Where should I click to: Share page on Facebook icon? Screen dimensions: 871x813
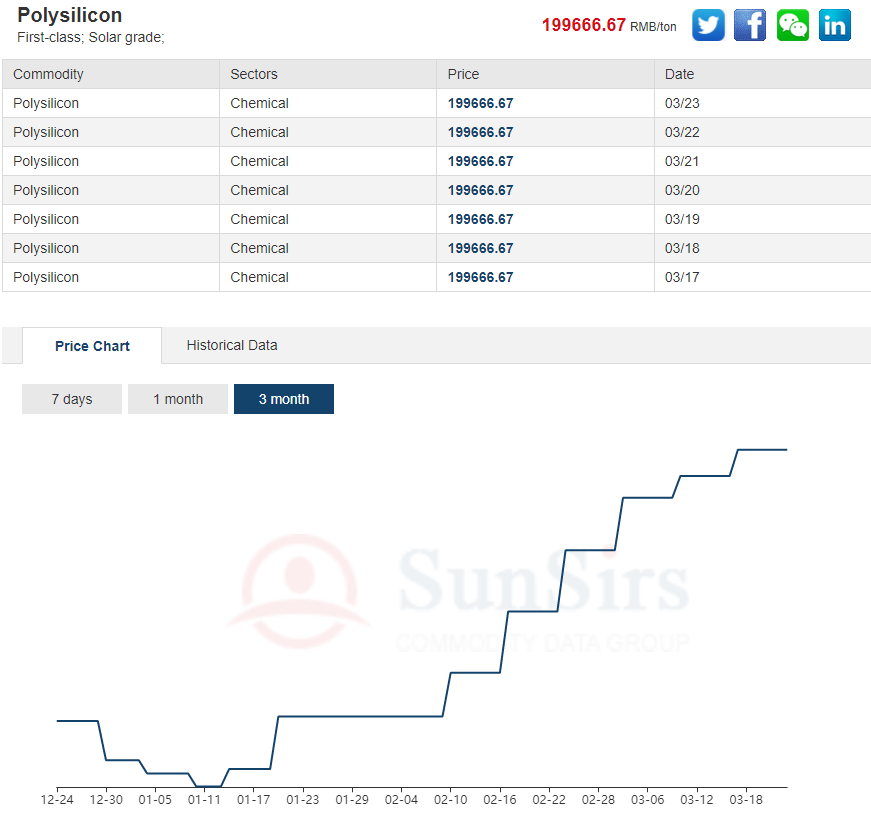tap(750, 25)
